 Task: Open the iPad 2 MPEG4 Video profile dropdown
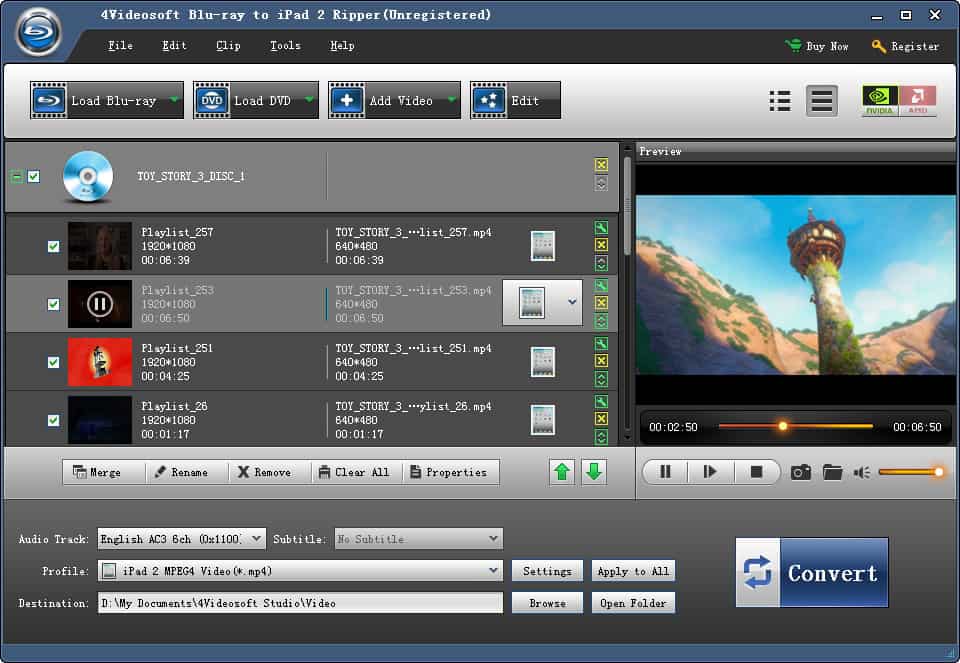[300, 570]
